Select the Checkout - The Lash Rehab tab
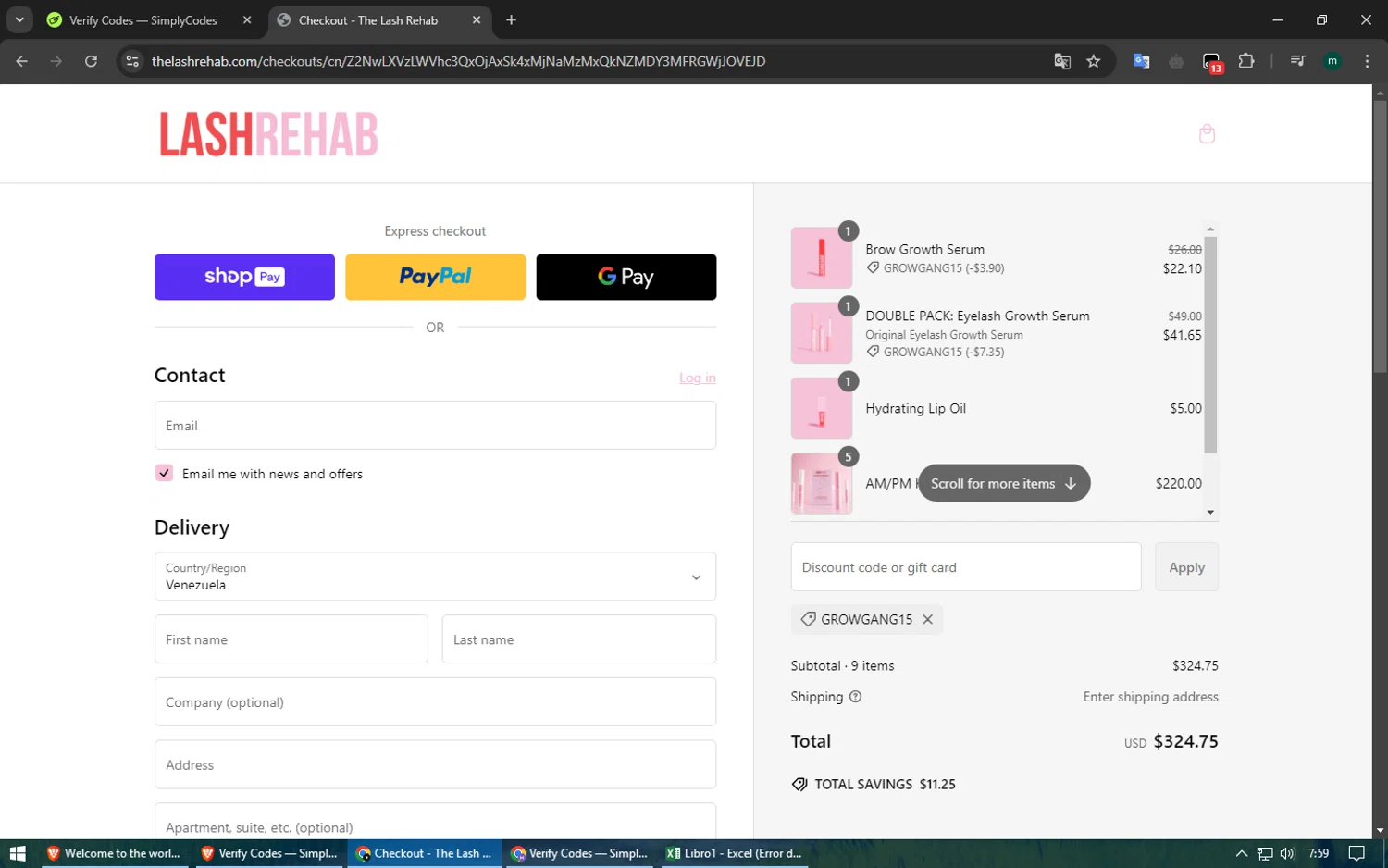The width and height of the screenshot is (1388, 868). 368,20
